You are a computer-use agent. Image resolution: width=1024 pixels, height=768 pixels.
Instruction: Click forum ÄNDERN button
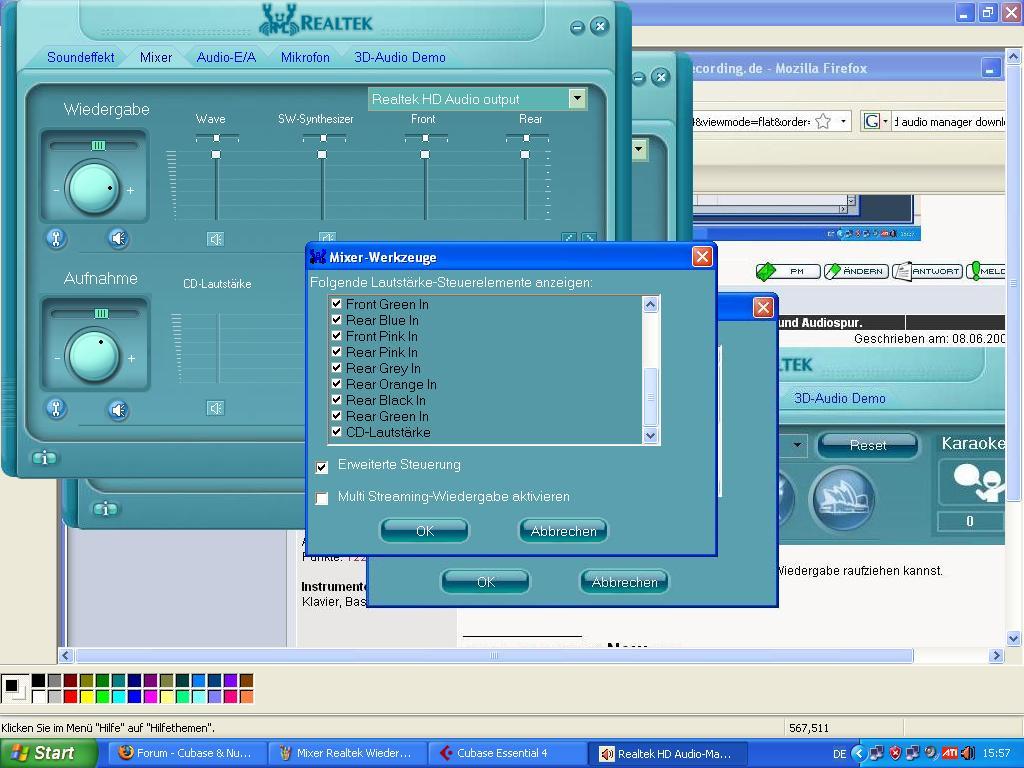point(856,271)
